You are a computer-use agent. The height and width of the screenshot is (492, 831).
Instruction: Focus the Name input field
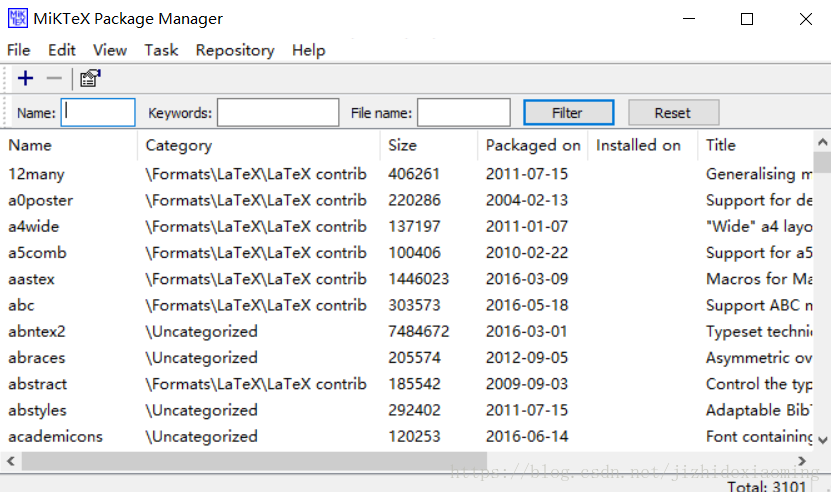pos(98,112)
